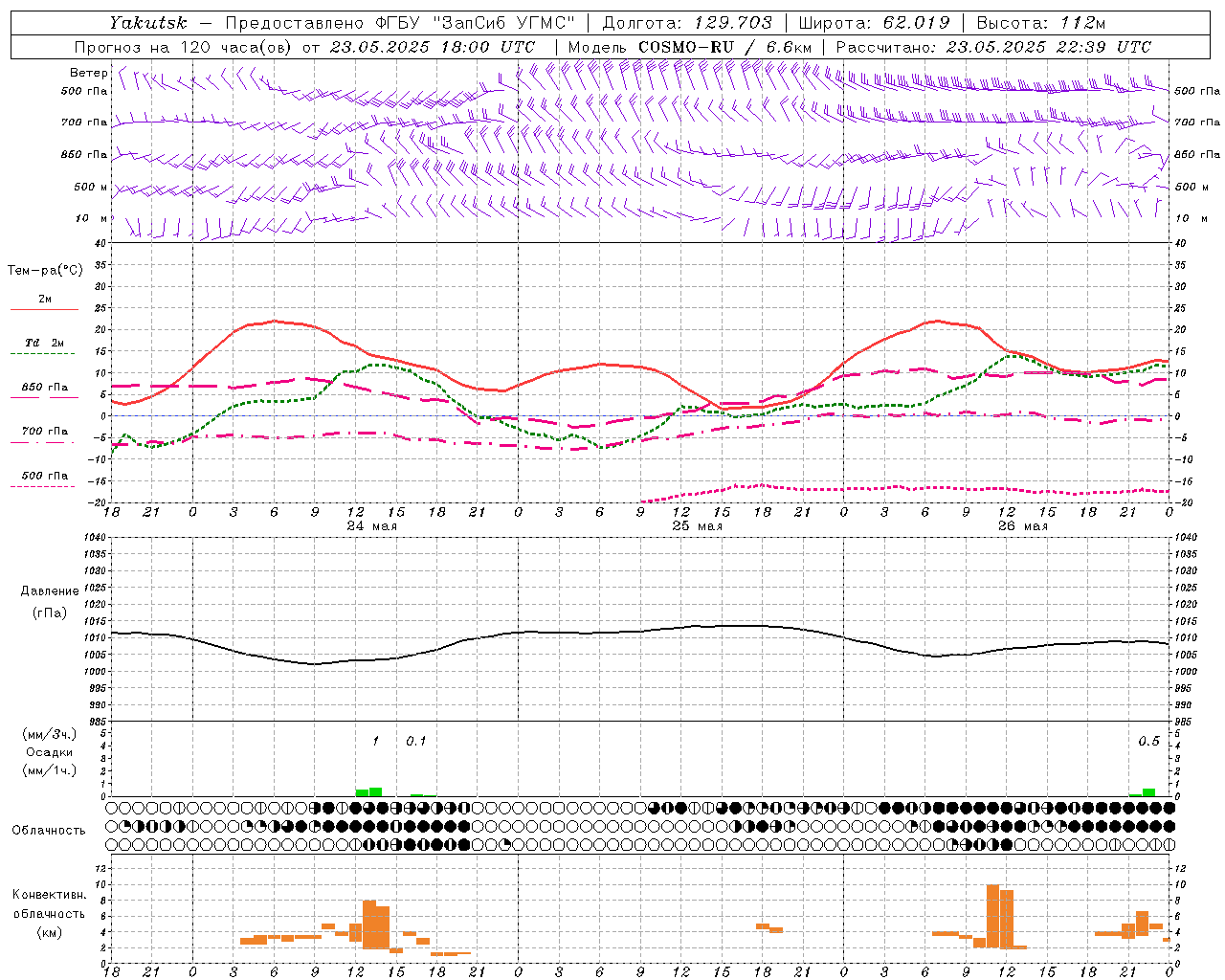Click the precipitation amount label 1
1225x980 pixels.
point(376,742)
